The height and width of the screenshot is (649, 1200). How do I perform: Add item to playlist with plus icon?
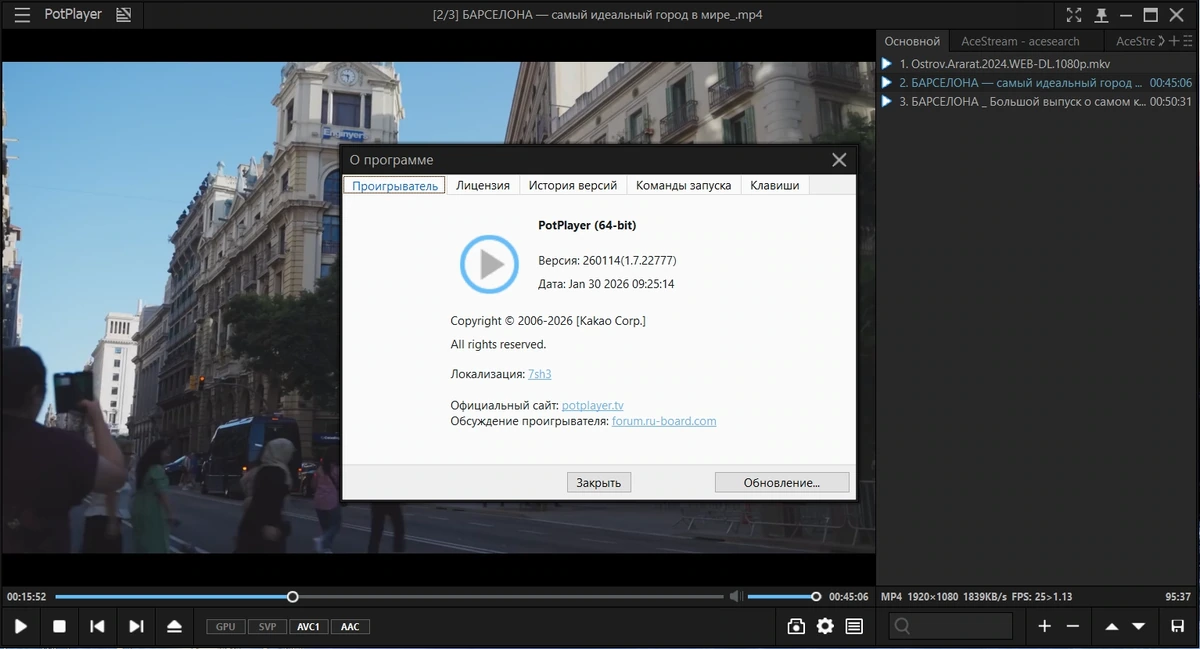point(1044,626)
